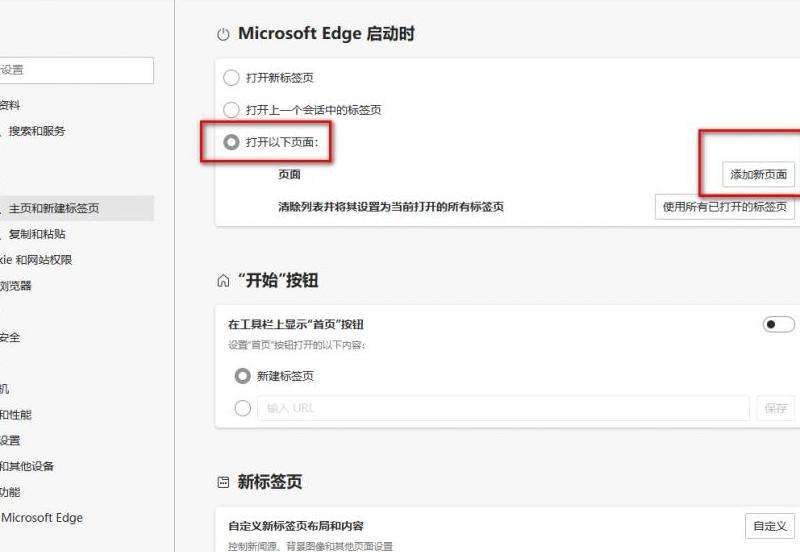Click into the 输入 URL text field
Image resolution: width=800 pixels, height=552 pixels.
click(502, 408)
